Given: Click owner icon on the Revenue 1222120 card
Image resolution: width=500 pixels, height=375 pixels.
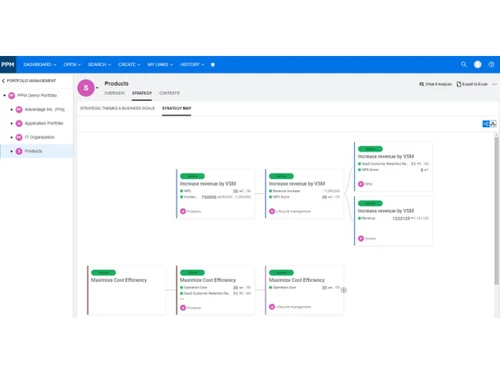Looking at the screenshot, I should coord(361,238).
